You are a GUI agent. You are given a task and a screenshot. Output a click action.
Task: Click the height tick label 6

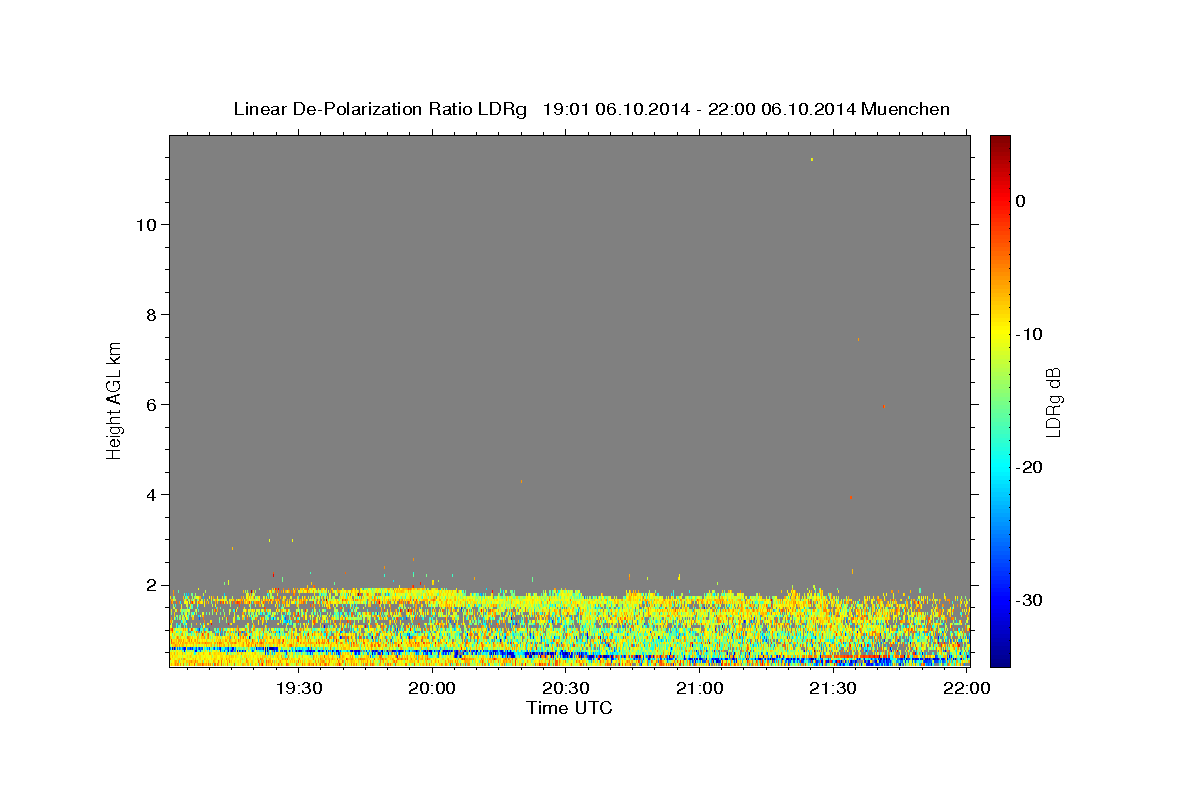[151, 405]
